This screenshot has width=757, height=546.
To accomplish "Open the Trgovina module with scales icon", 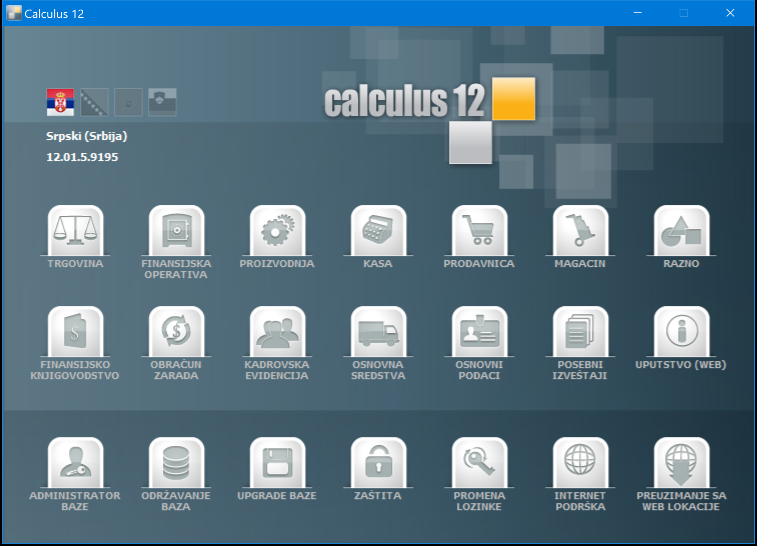I will coord(75,231).
